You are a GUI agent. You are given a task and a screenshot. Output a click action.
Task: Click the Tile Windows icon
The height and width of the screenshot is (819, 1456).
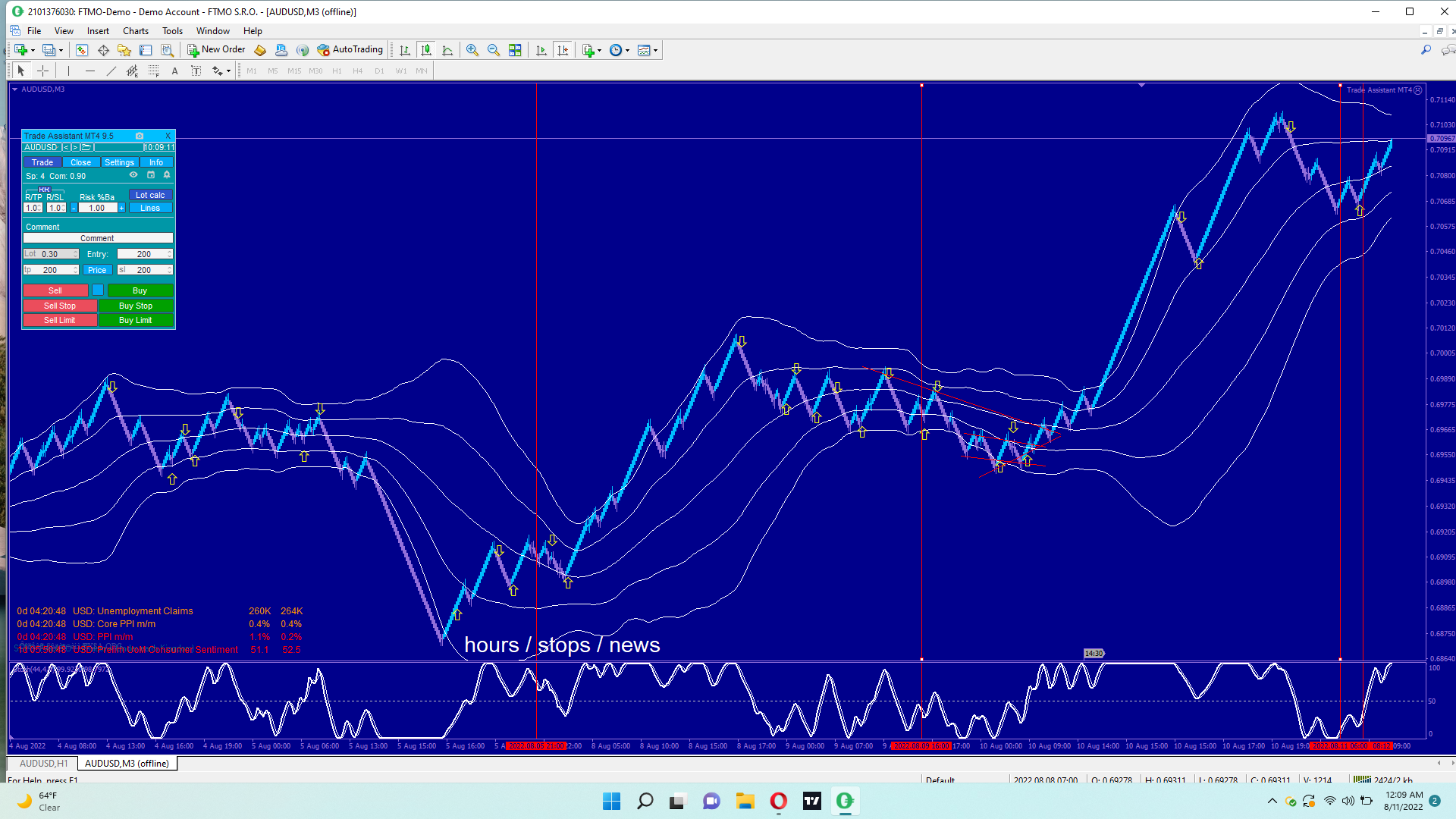(x=515, y=50)
